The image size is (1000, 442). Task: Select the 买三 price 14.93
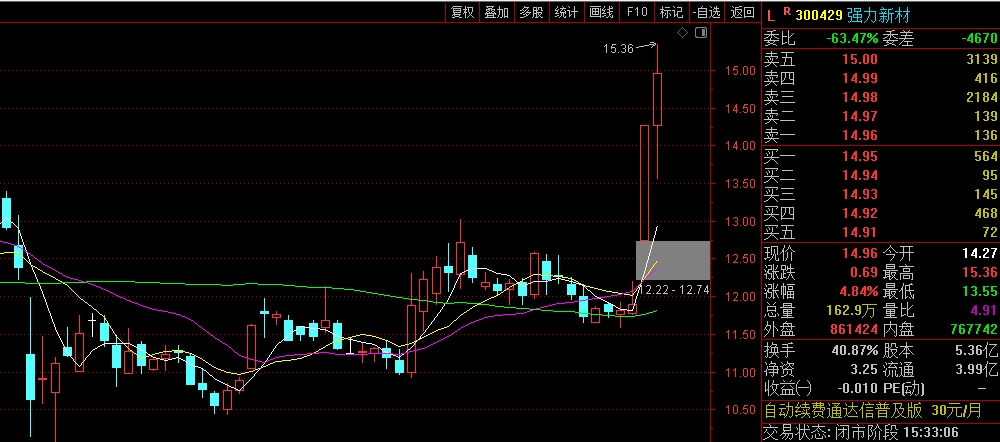(x=860, y=194)
